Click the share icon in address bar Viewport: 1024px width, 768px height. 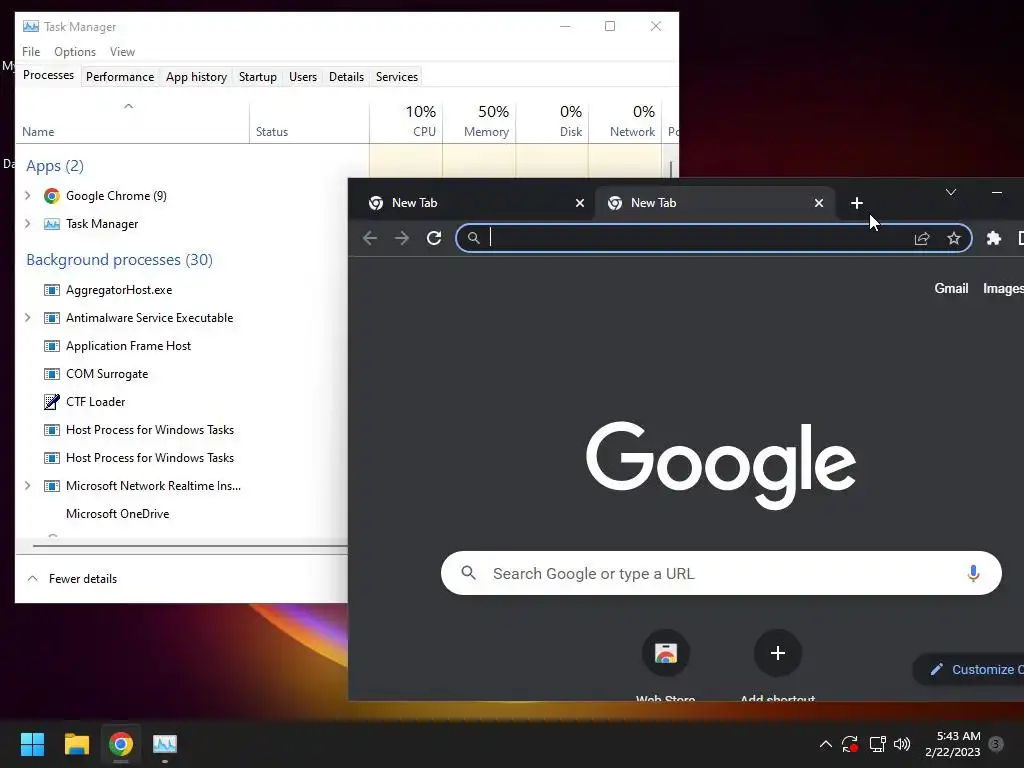[x=921, y=238]
